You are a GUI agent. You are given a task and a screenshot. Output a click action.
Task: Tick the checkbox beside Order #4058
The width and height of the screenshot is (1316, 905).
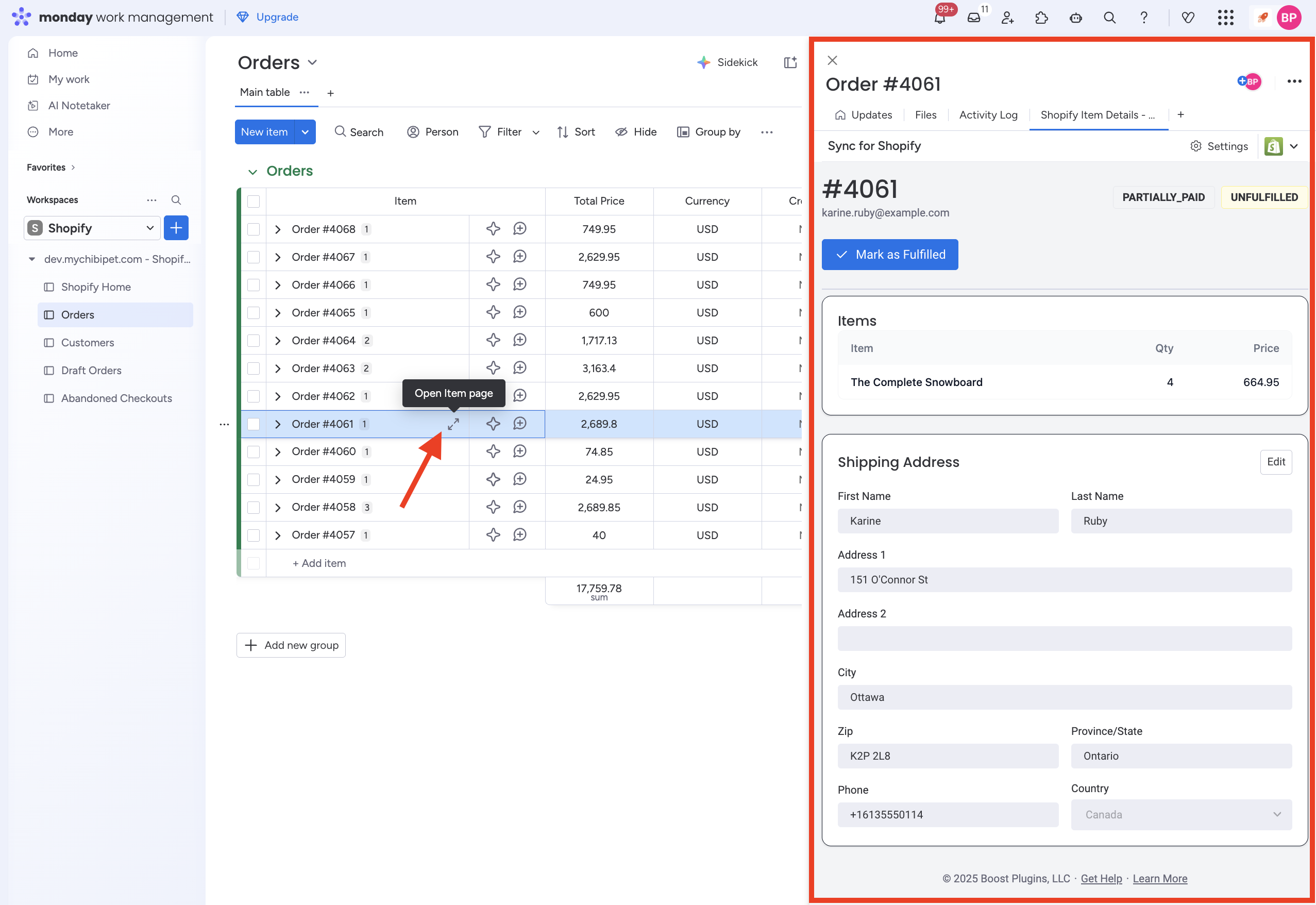(x=254, y=507)
